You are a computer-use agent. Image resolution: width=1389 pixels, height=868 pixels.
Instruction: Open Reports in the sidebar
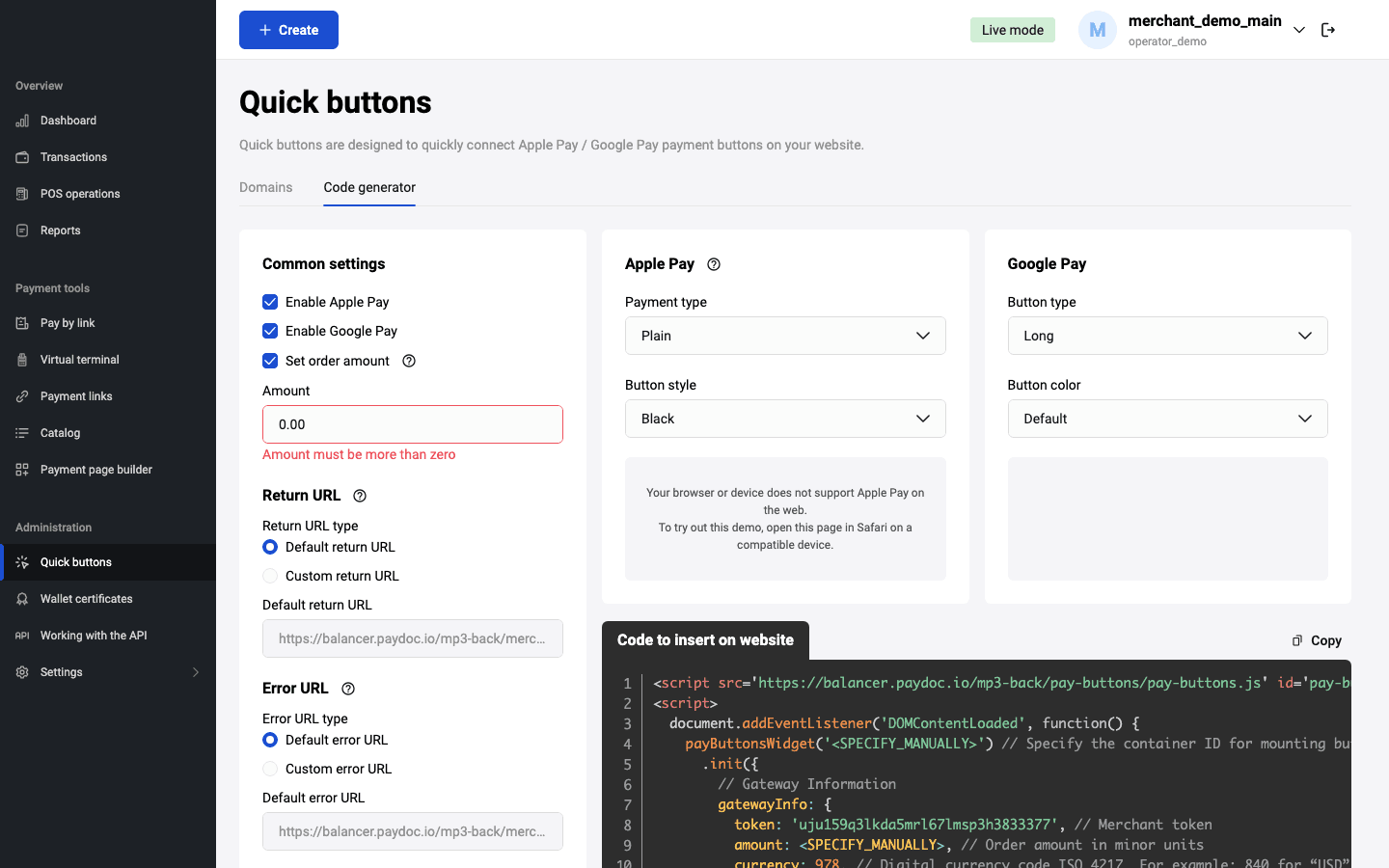[108, 231]
